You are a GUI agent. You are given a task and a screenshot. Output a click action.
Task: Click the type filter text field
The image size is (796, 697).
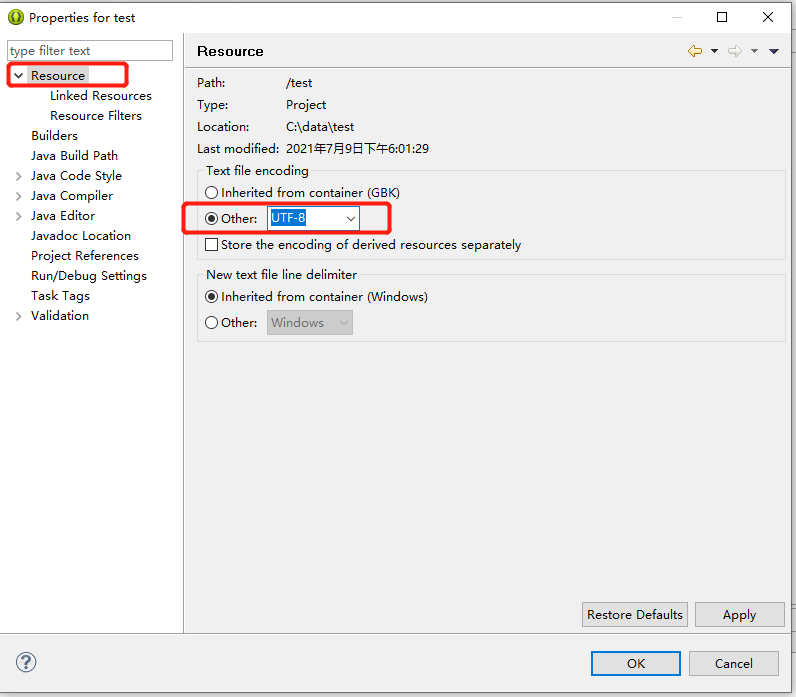click(90, 51)
